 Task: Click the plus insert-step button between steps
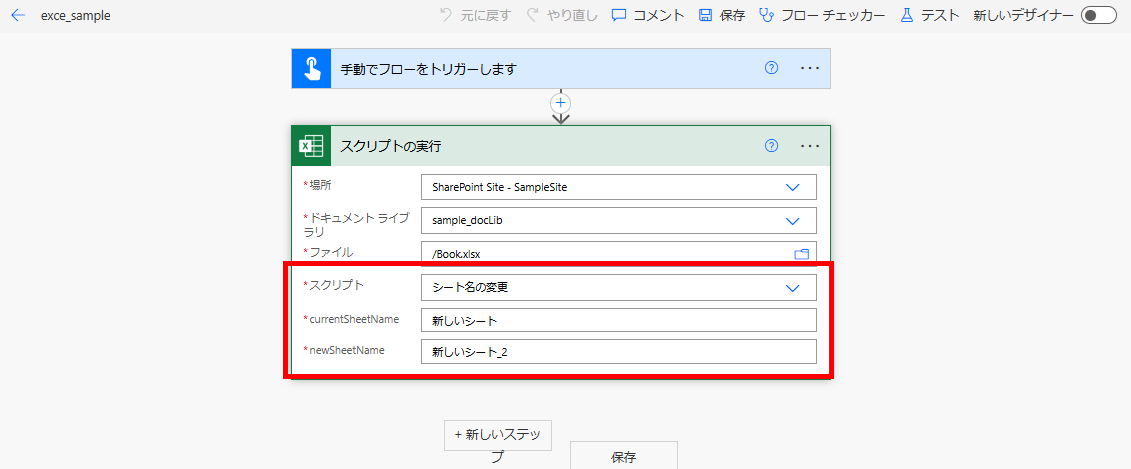pos(561,103)
